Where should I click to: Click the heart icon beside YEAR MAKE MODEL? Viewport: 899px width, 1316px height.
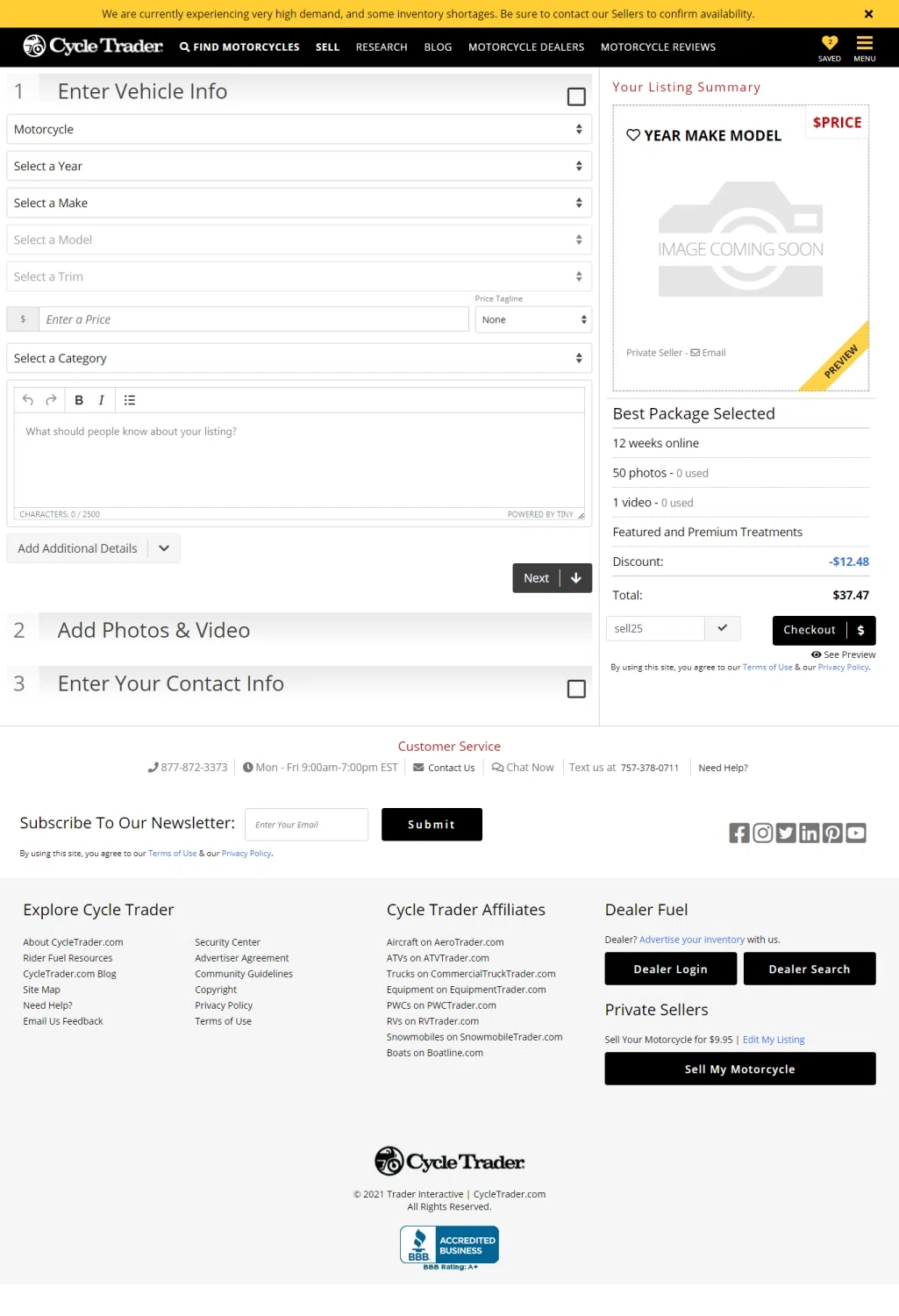633,135
